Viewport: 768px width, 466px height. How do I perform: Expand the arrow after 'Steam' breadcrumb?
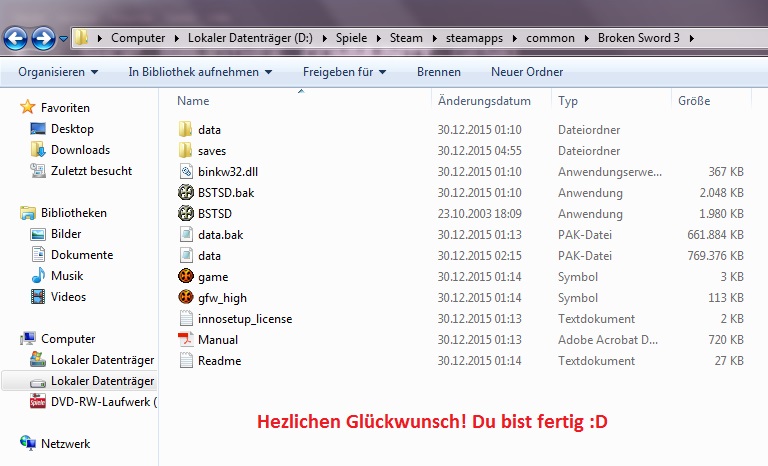(x=434, y=38)
